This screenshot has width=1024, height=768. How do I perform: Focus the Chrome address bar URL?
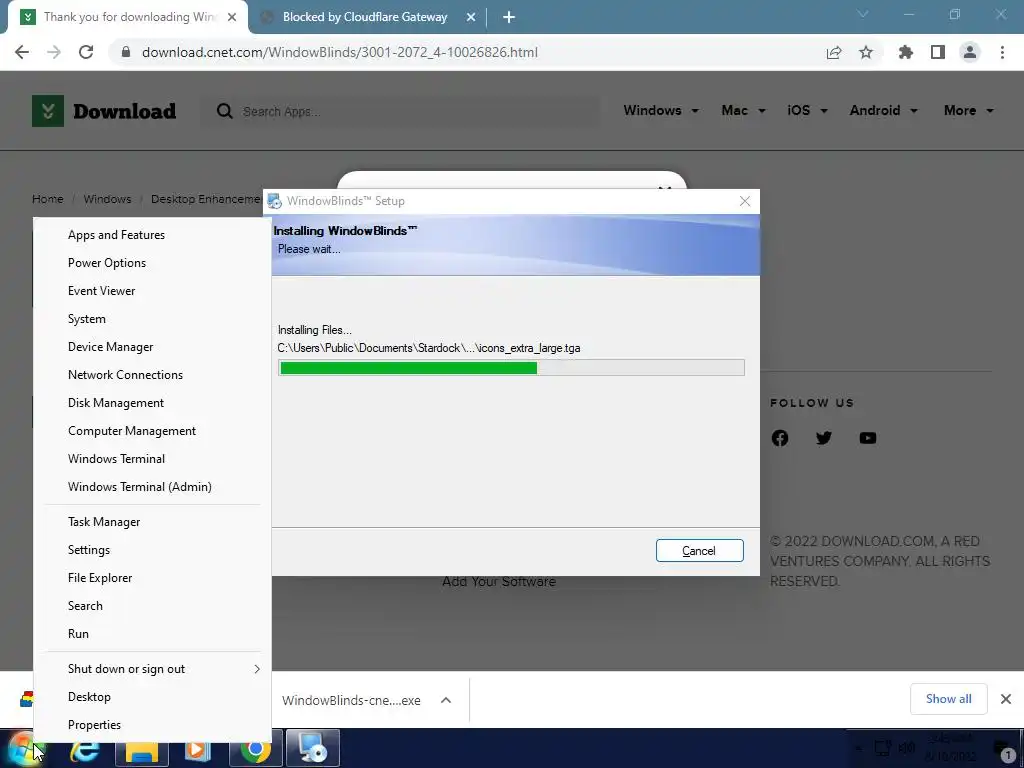[340, 52]
